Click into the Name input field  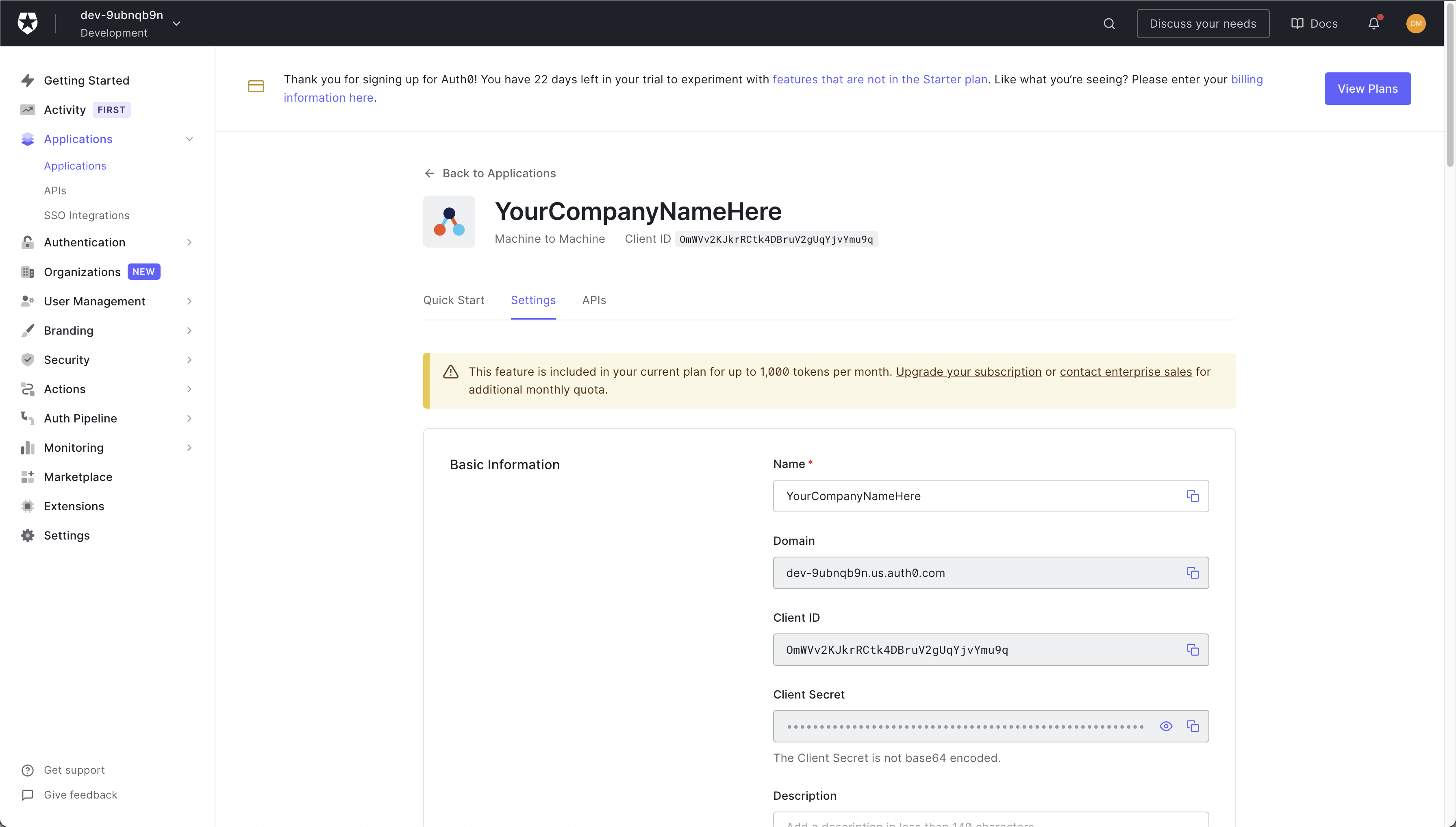click(977, 496)
